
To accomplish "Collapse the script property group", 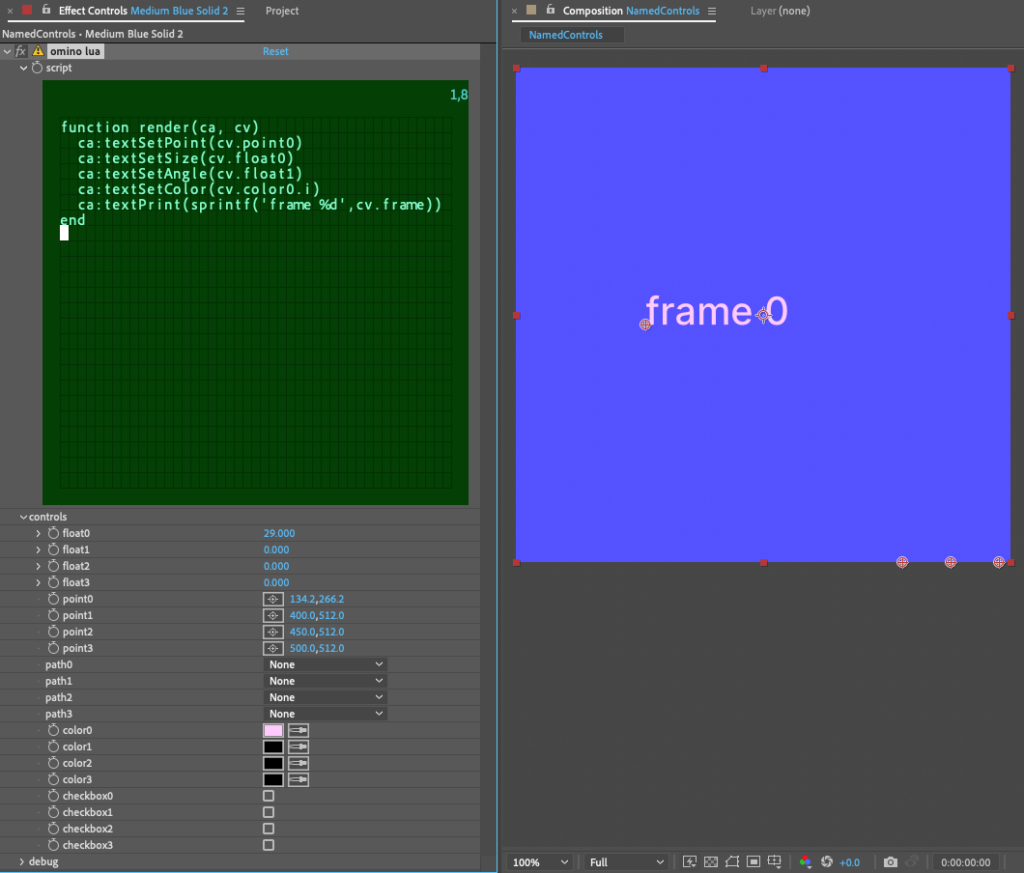I will 24,68.
